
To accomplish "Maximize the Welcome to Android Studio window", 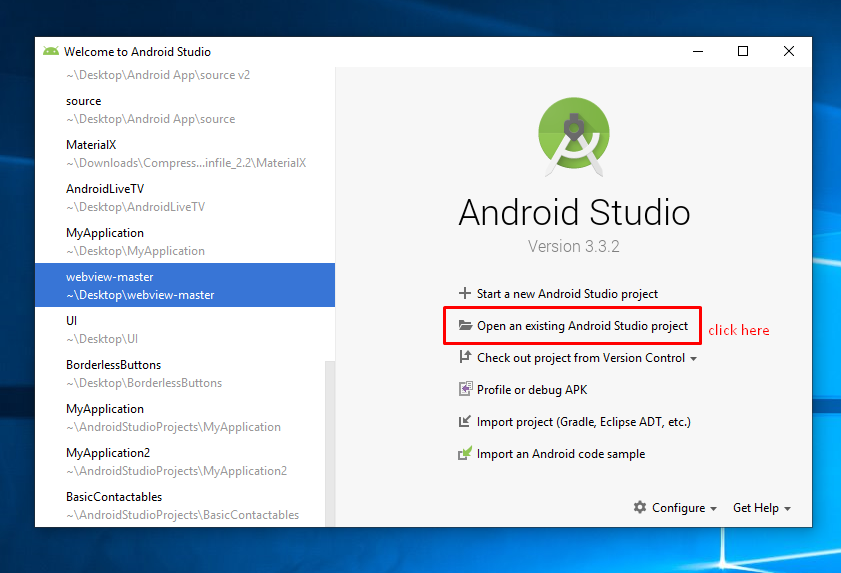I will [743, 52].
